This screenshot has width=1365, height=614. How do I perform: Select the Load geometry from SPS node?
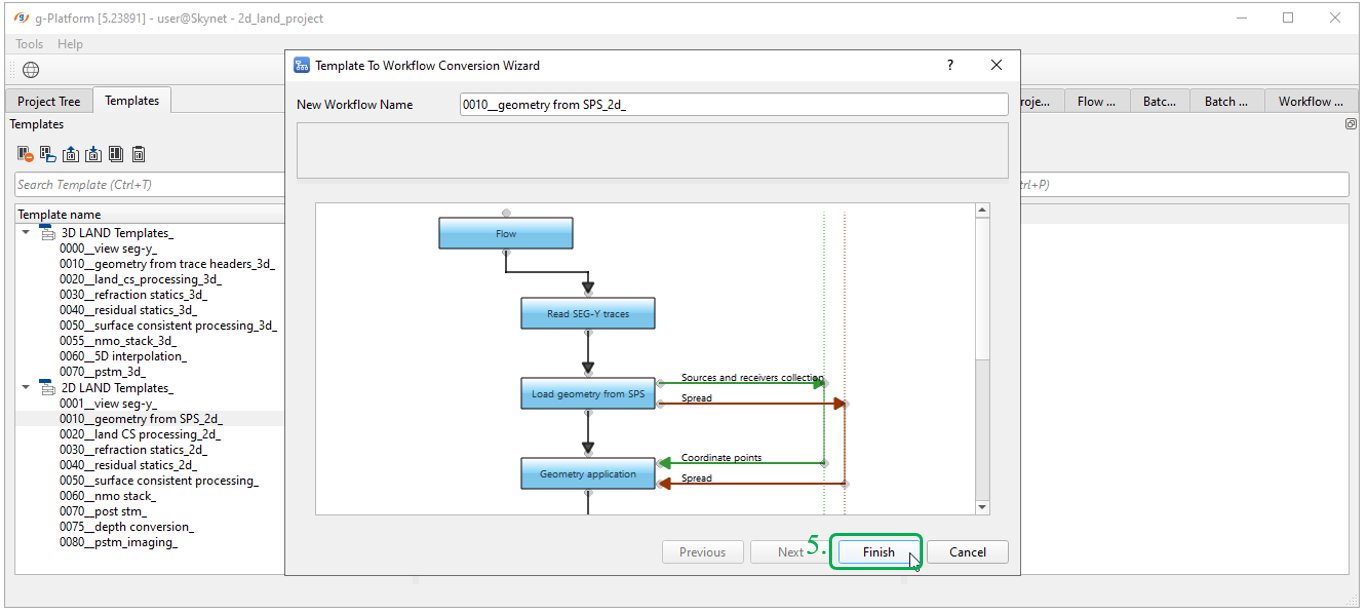pyautogui.click(x=587, y=394)
